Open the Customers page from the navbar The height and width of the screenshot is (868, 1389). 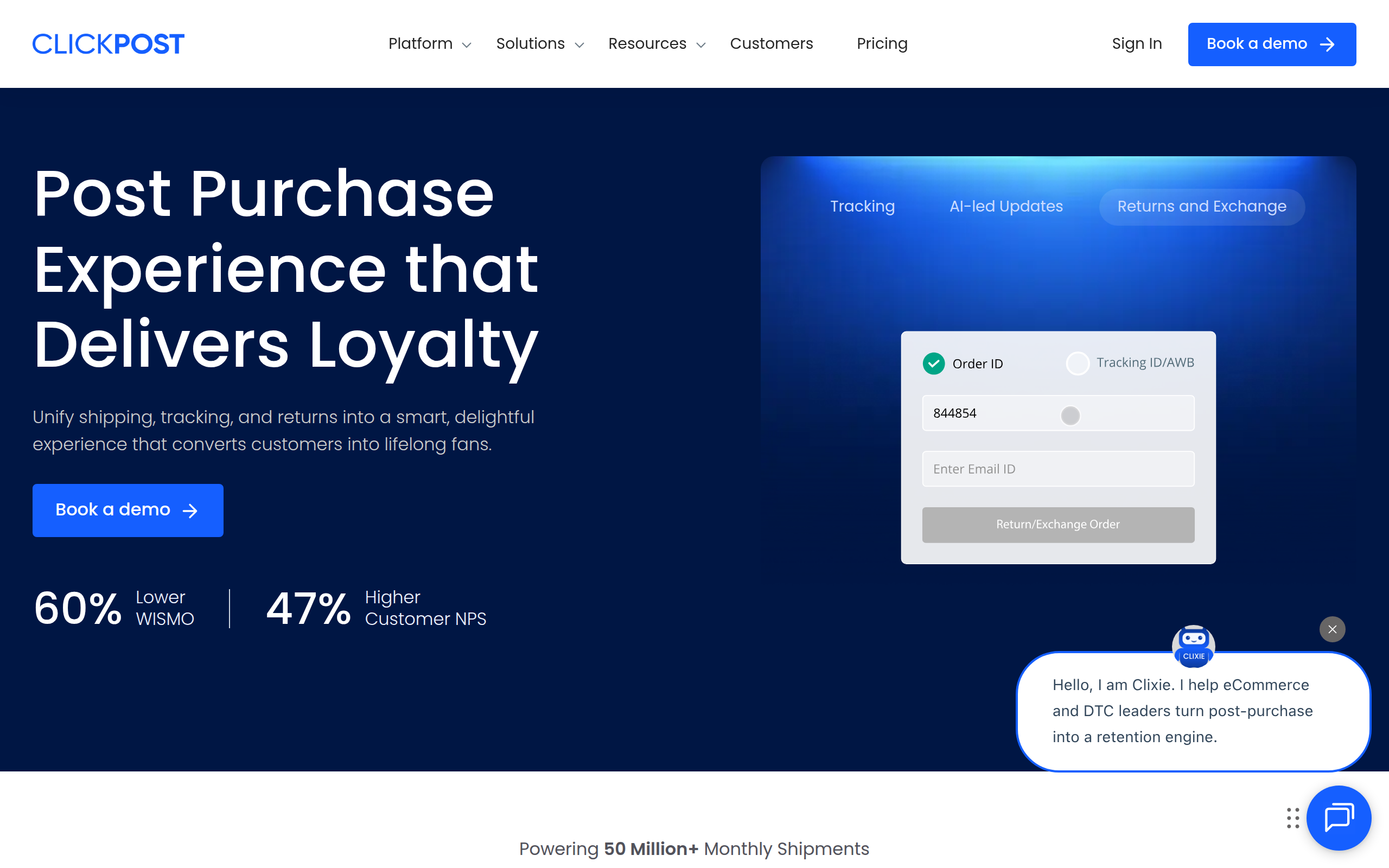(772, 43)
